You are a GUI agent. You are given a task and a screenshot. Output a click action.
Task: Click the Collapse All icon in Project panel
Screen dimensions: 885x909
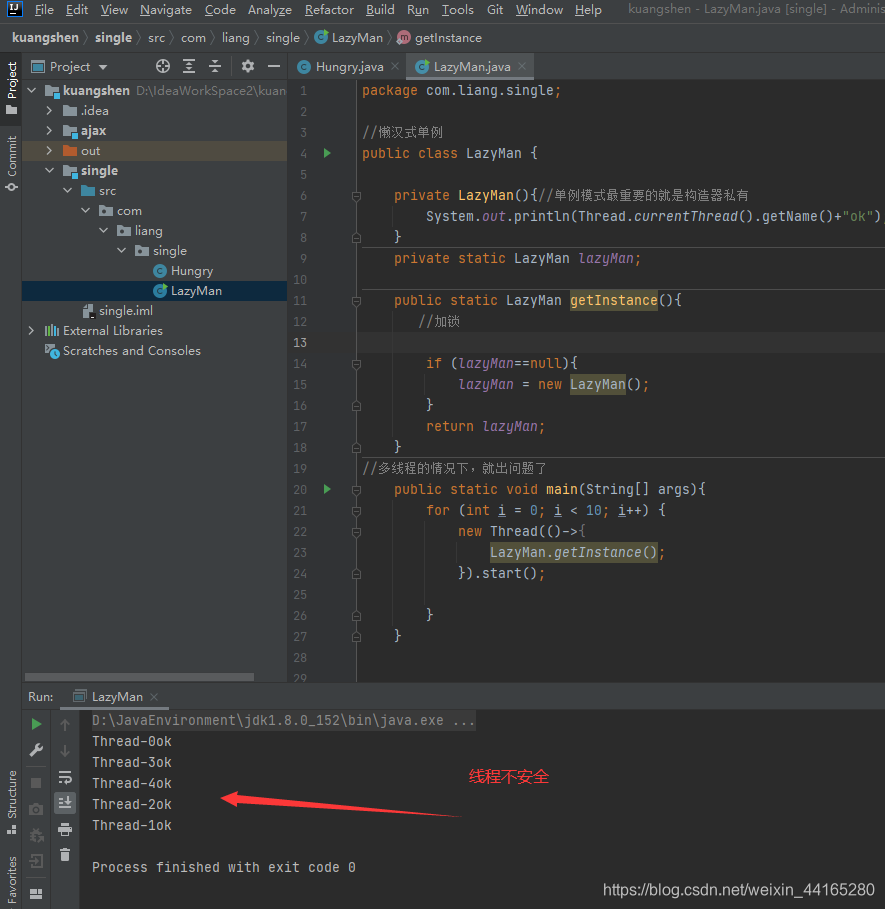[x=215, y=67]
